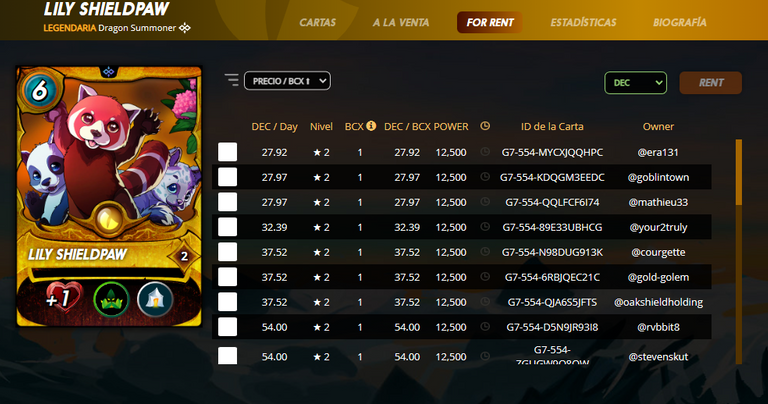Click the LILY SHIELDPAW page title

[x=106, y=9]
